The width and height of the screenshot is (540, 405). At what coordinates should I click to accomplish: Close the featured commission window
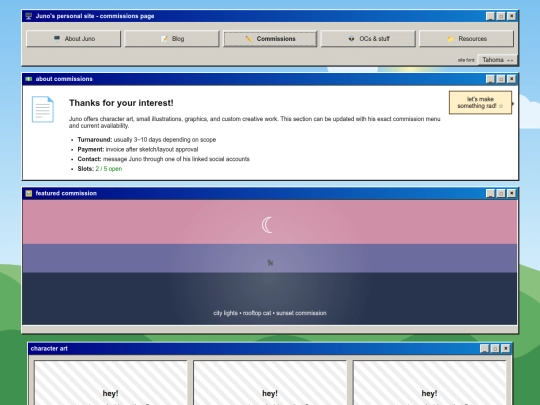tap(512, 194)
